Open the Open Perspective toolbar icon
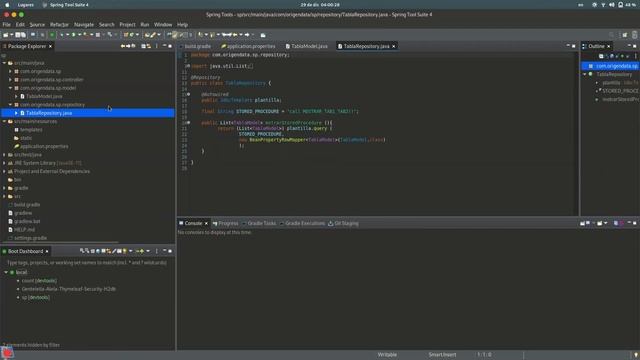The height and width of the screenshot is (360, 640). pyautogui.click(x=624, y=35)
